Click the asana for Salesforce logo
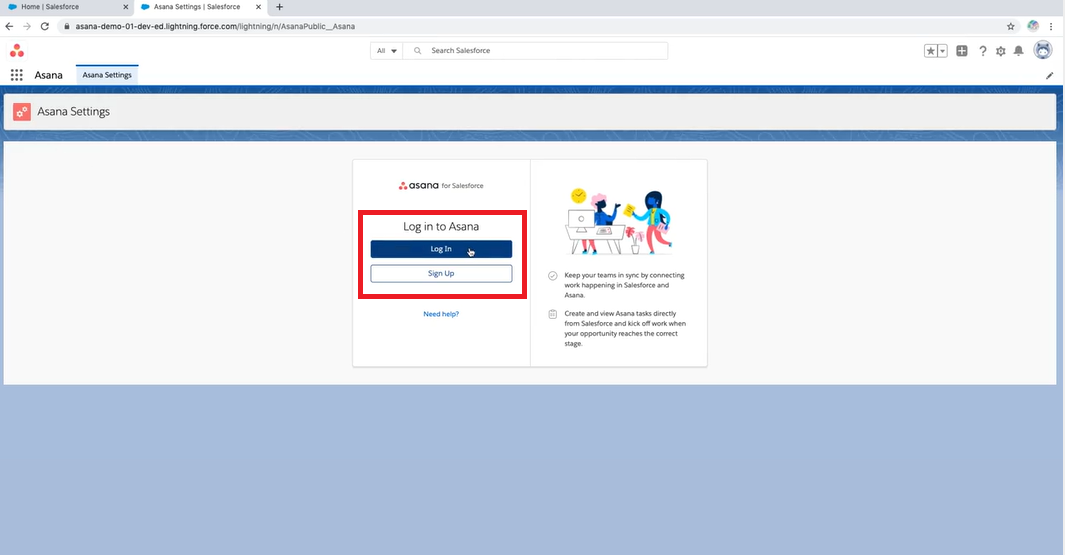 point(441,185)
